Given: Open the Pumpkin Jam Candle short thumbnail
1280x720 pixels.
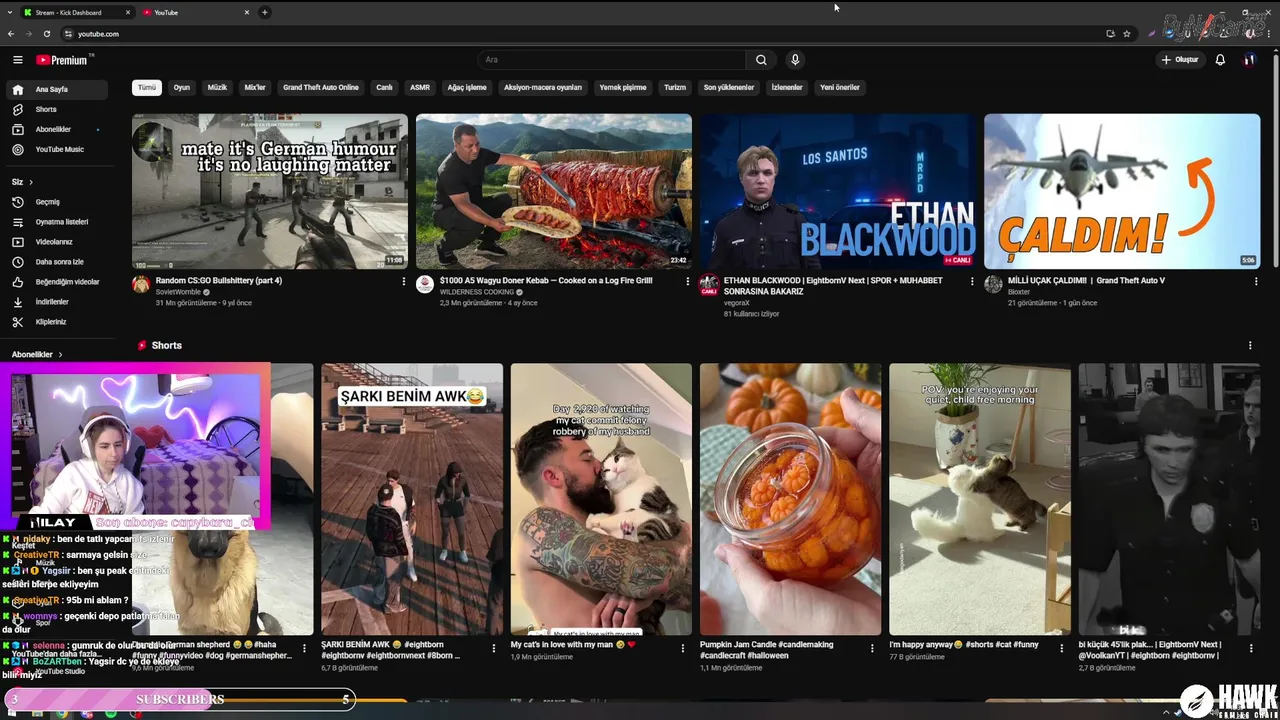Looking at the screenshot, I should [791, 499].
